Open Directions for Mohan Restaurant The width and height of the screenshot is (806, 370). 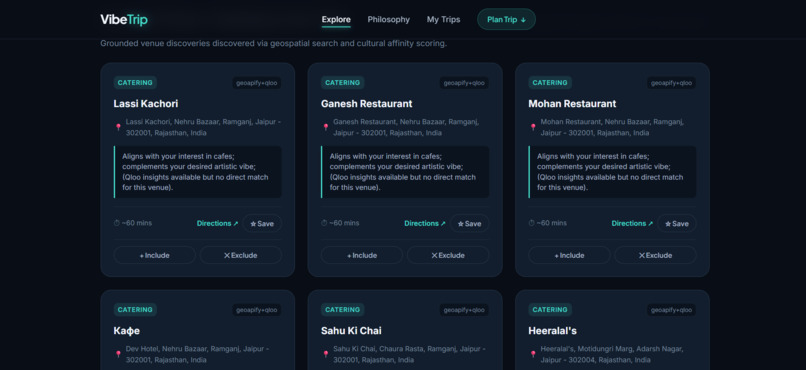pyautogui.click(x=632, y=224)
